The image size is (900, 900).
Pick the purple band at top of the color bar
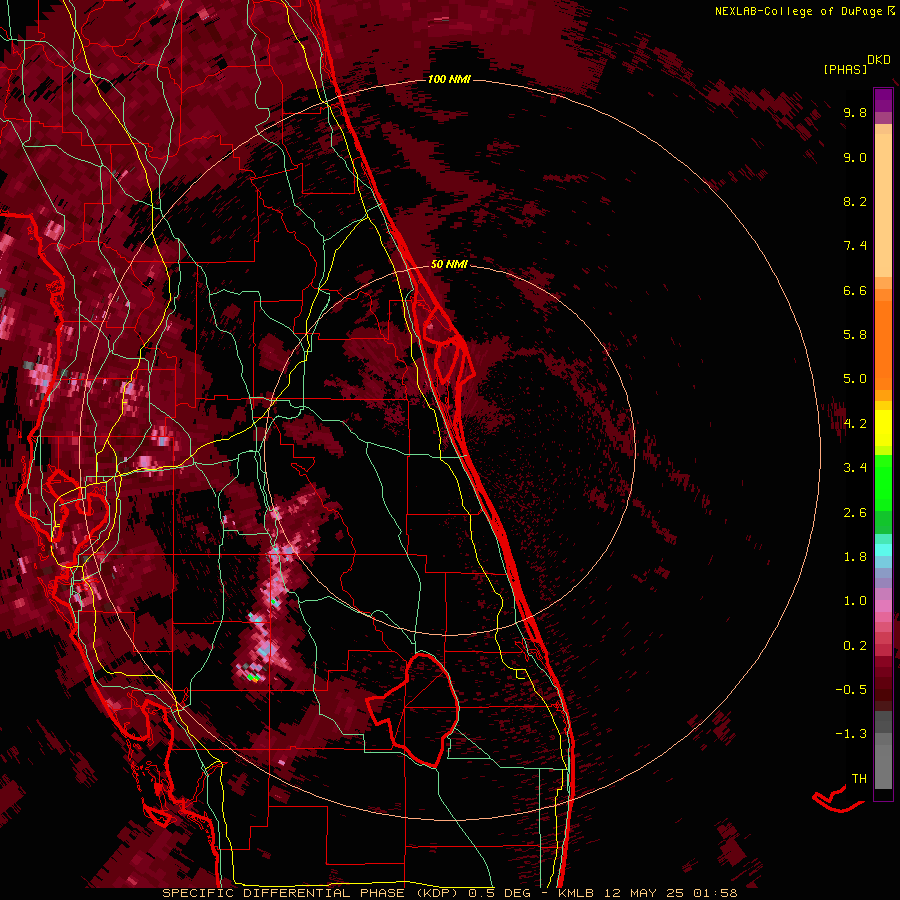click(x=883, y=100)
